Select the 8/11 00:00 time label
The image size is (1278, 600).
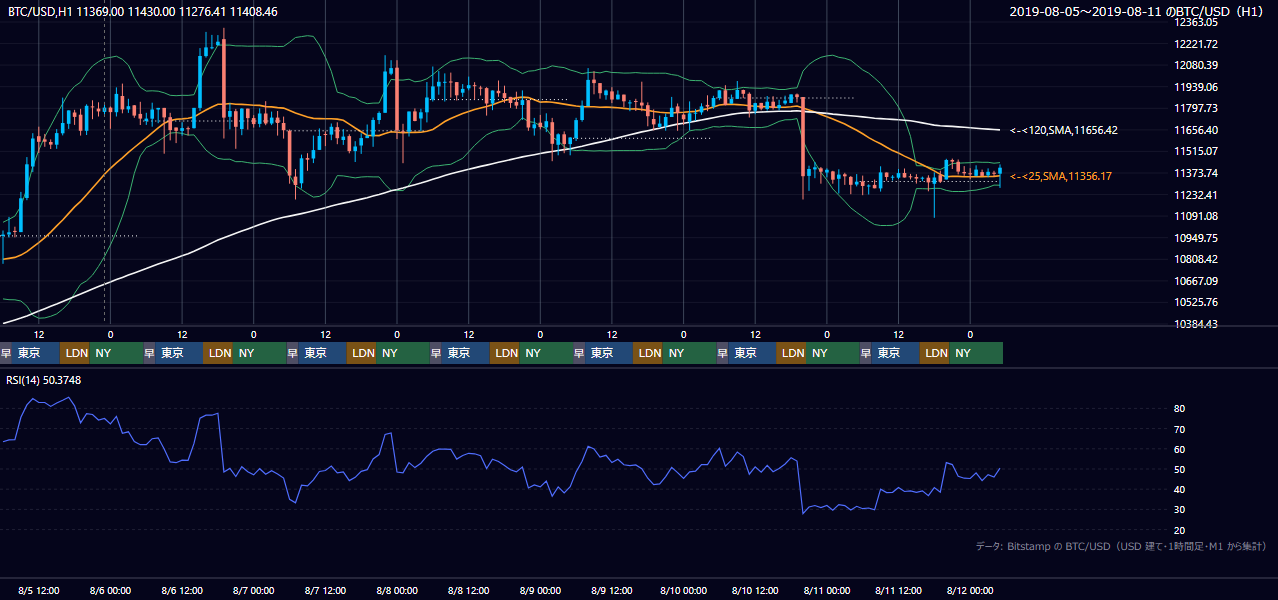tap(827, 591)
